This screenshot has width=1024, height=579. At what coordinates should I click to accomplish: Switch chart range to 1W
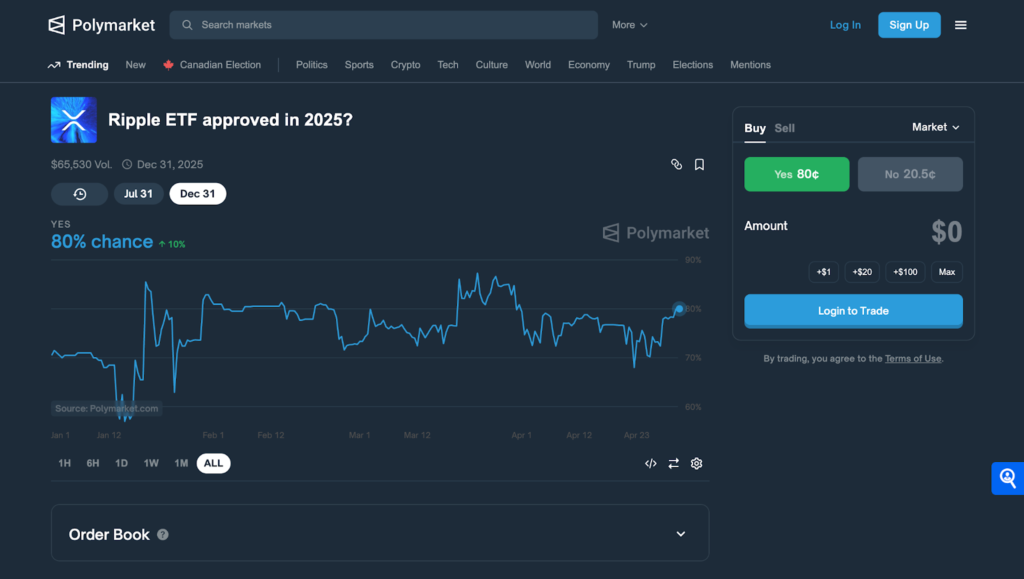pos(151,463)
